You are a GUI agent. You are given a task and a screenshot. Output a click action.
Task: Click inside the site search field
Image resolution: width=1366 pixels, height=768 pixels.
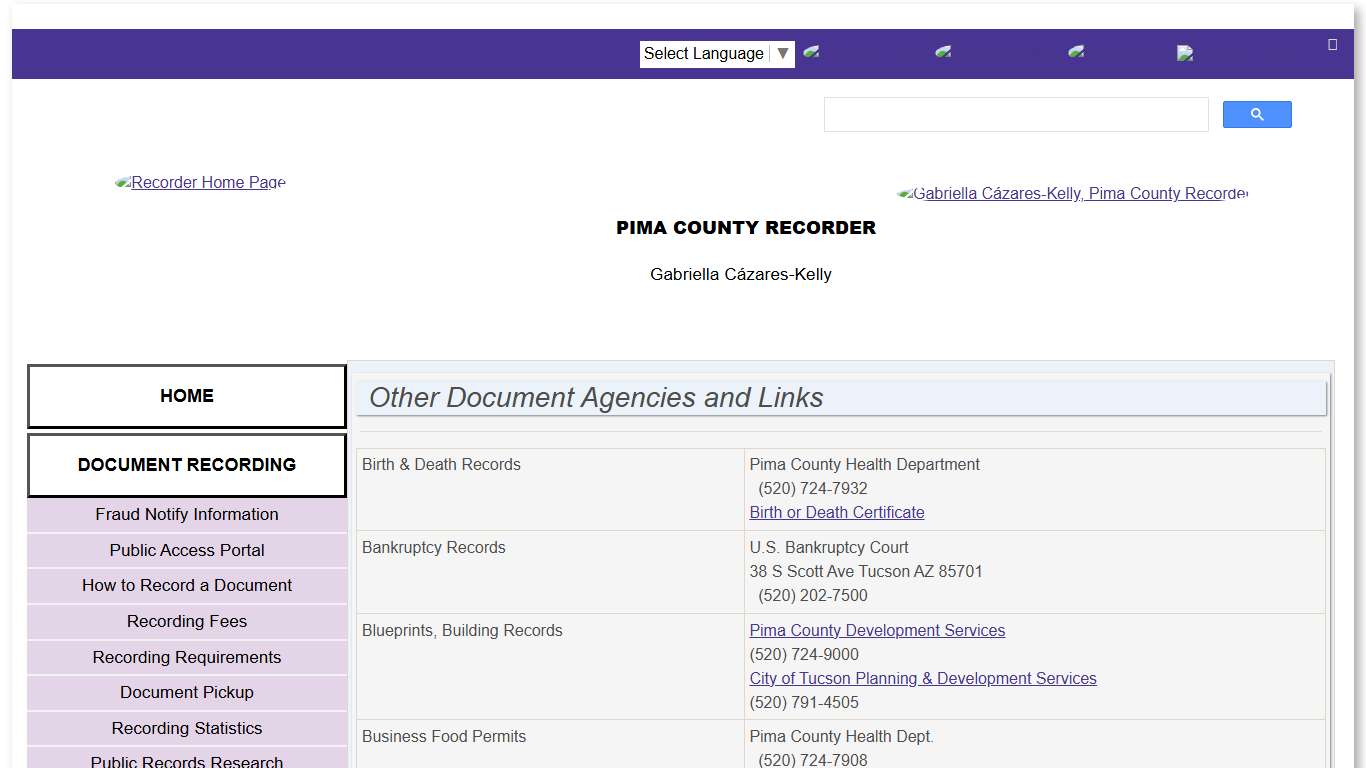point(1016,114)
